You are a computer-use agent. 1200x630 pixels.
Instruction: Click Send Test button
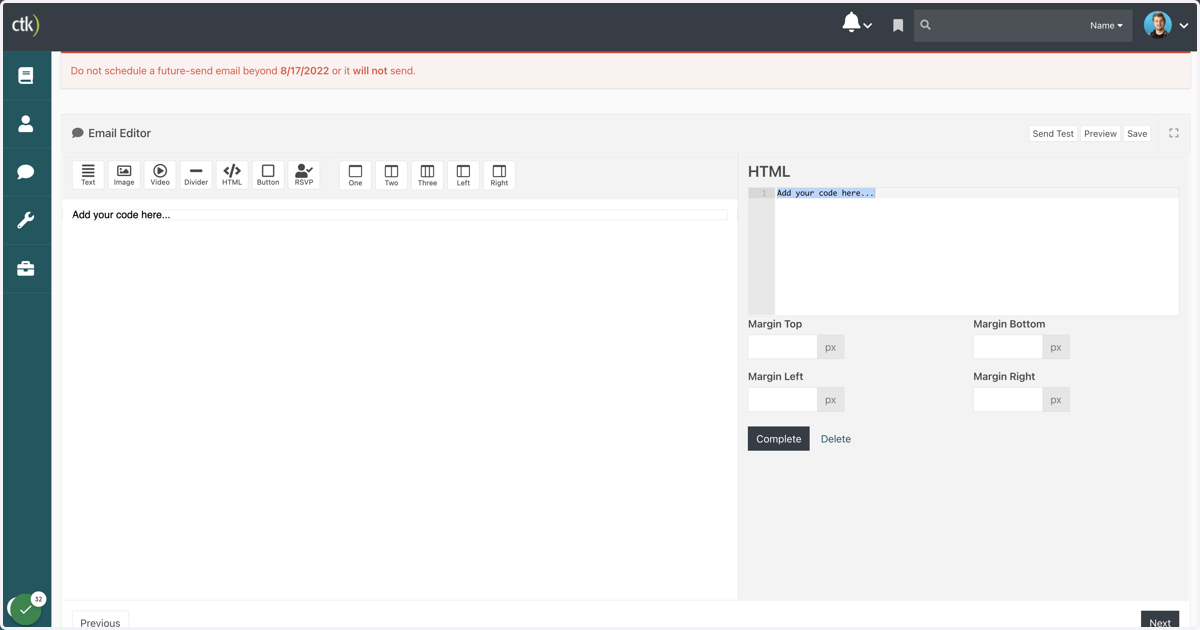point(1053,133)
